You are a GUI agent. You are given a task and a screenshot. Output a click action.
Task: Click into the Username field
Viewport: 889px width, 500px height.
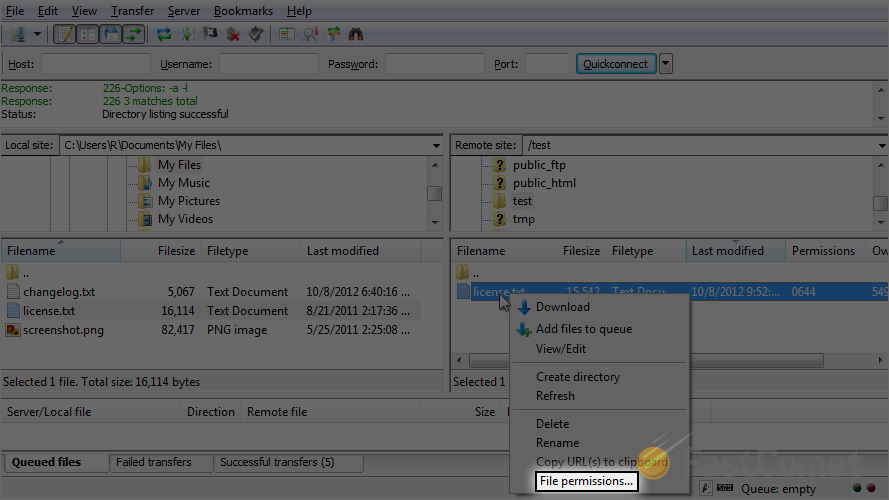[269, 63]
